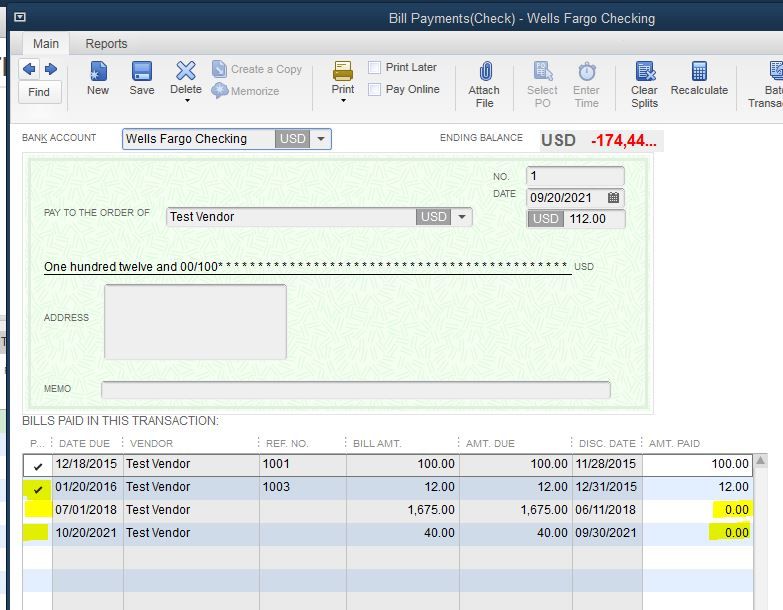Switch to the Main tab
The height and width of the screenshot is (610, 783).
pyautogui.click(x=46, y=44)
